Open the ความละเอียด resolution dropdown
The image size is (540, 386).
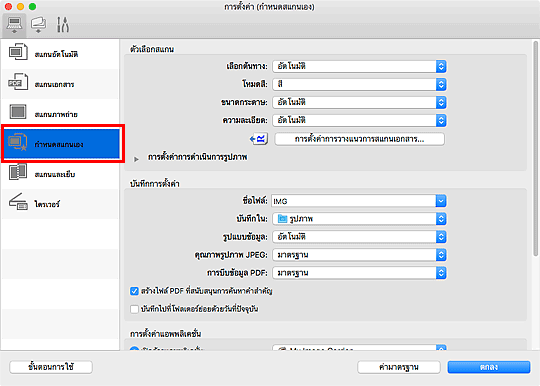pos(359,120)
